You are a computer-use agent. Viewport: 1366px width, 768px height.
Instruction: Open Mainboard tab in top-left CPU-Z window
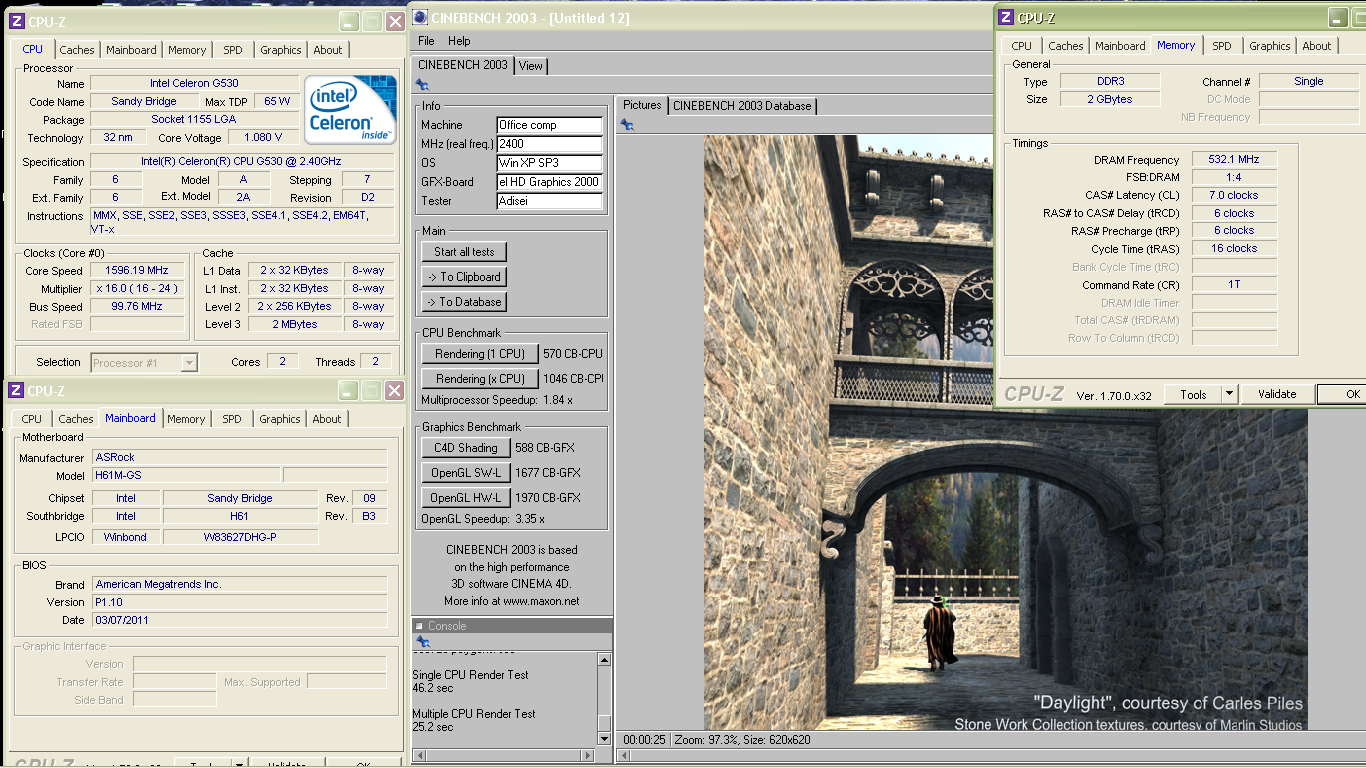[131, 50]
